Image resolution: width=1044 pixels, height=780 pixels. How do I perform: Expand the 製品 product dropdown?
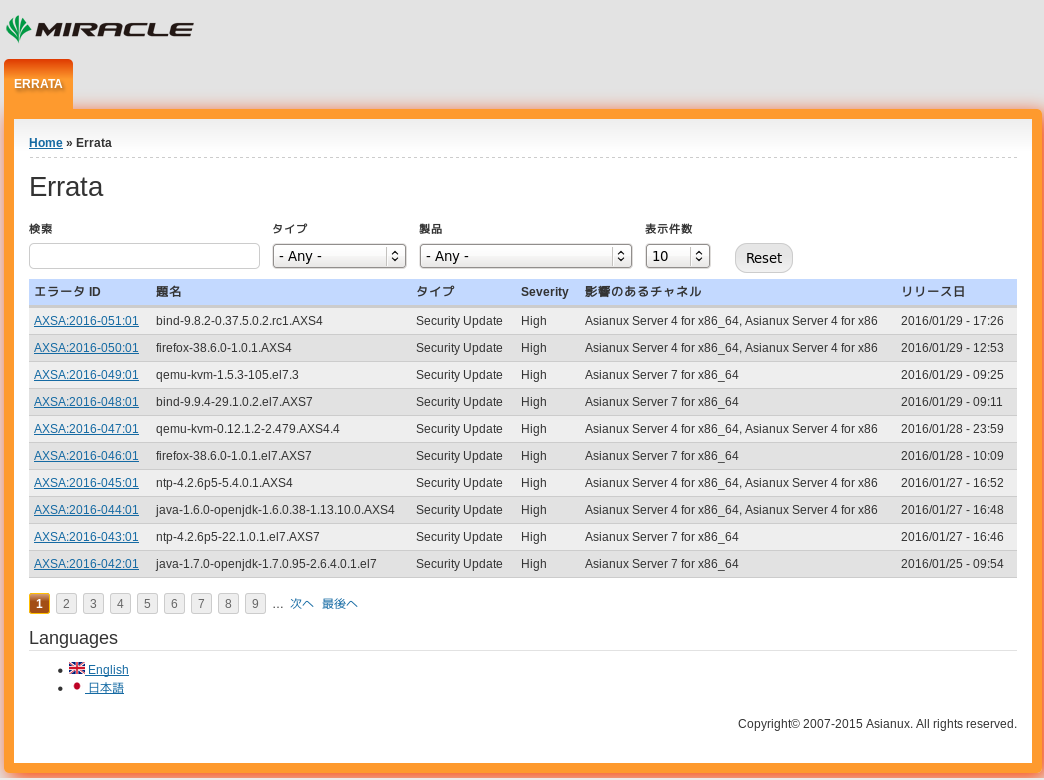tap(525, 256)
